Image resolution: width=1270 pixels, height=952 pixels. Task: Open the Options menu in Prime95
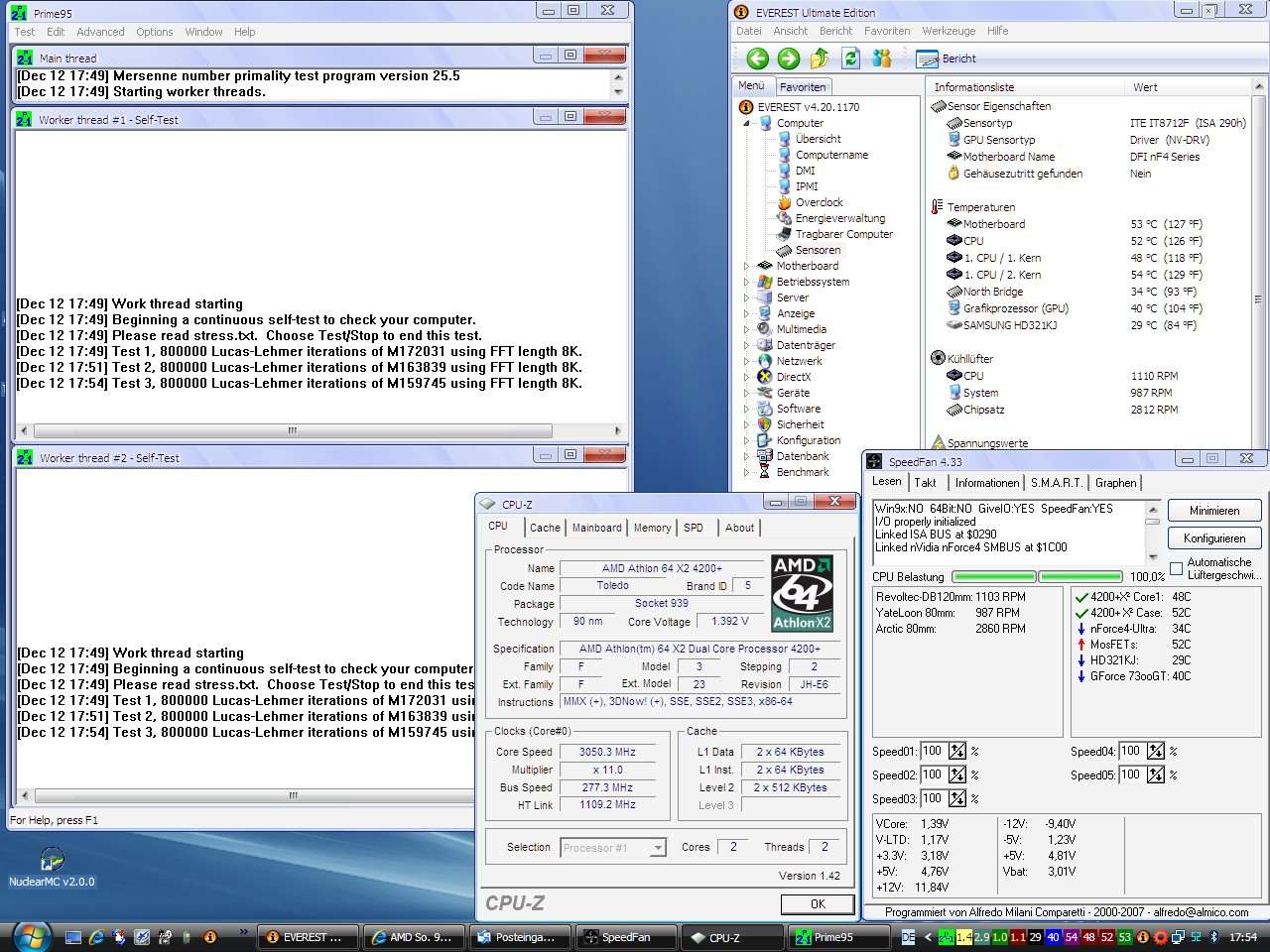pos(155,32)
